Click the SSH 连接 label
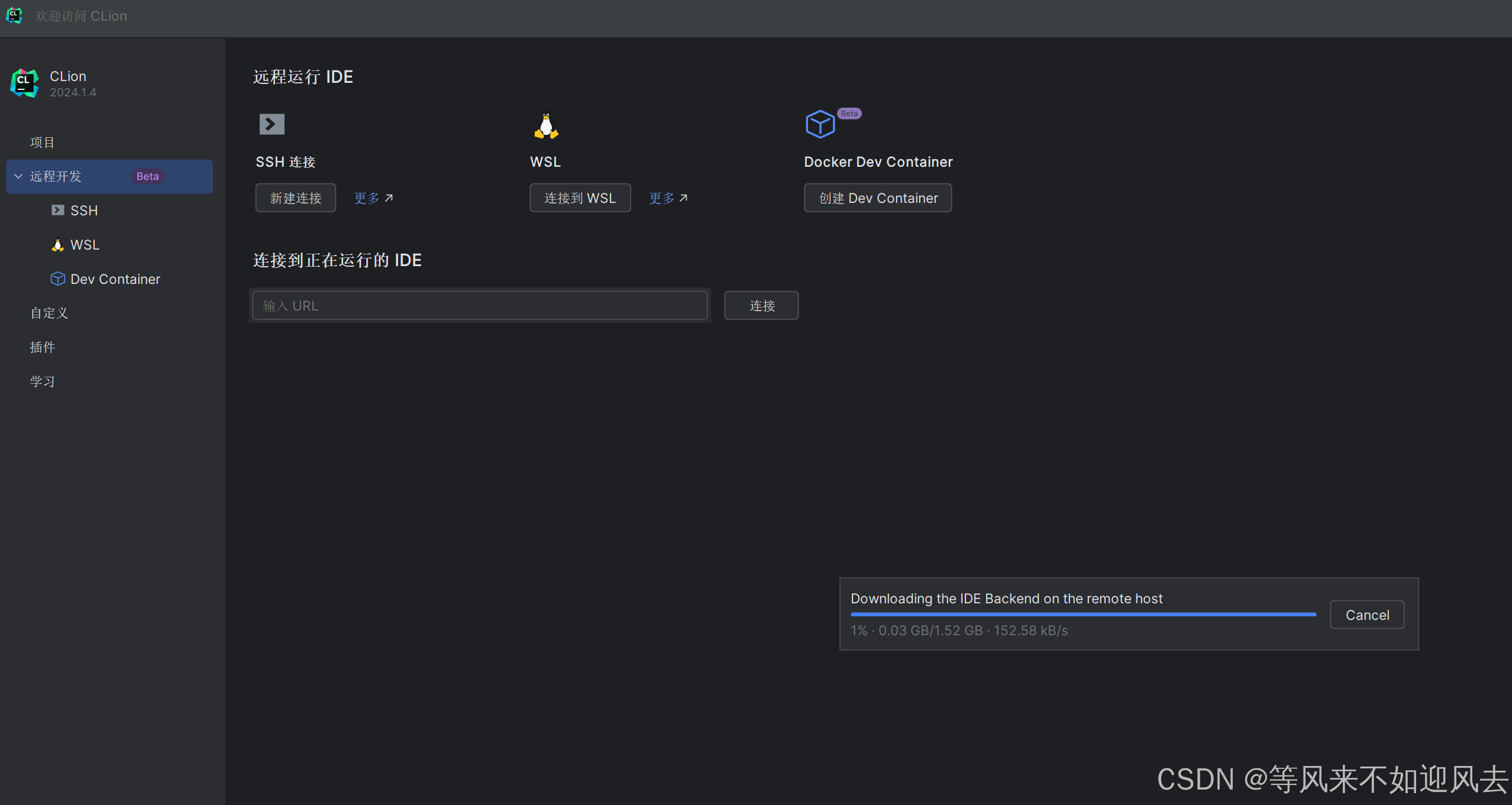 (x=286, y=162)
